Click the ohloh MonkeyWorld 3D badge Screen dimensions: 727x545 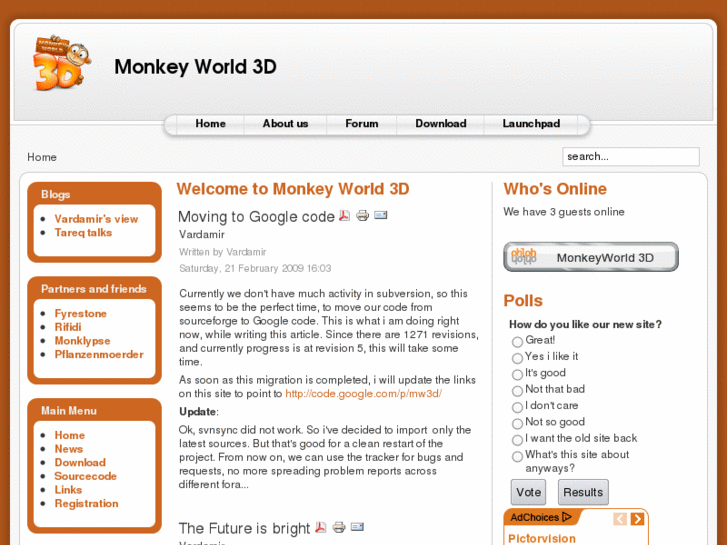point(591,256)
